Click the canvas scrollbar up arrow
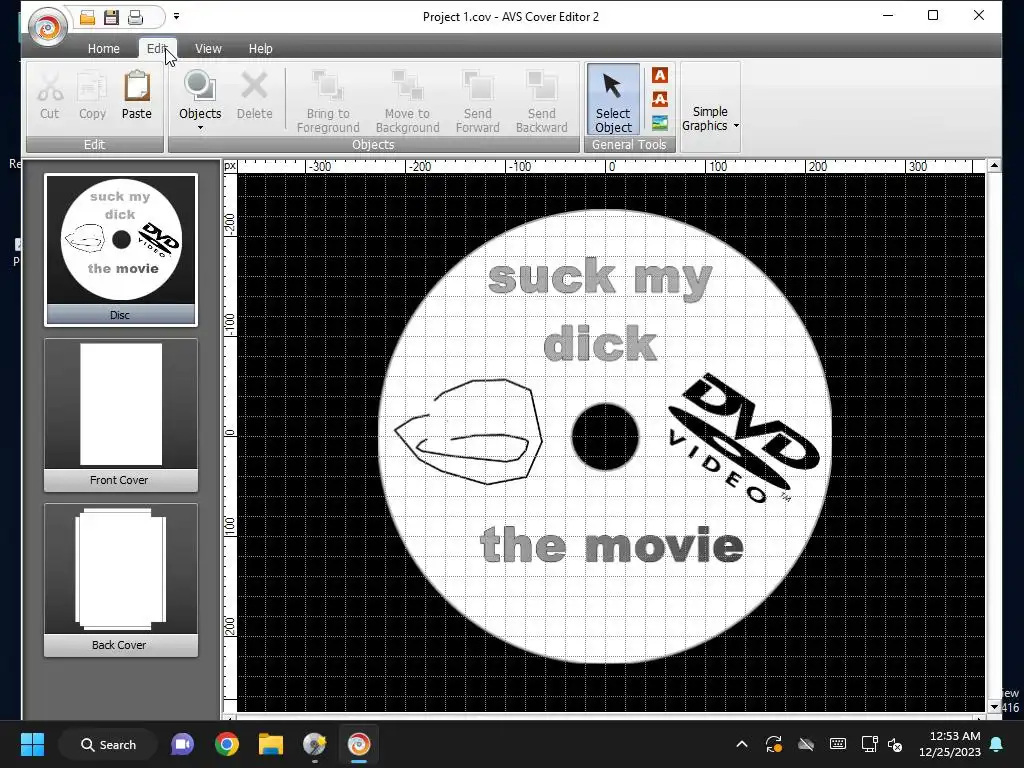This screenshot has width=1024, height=768. coord(994,165)
